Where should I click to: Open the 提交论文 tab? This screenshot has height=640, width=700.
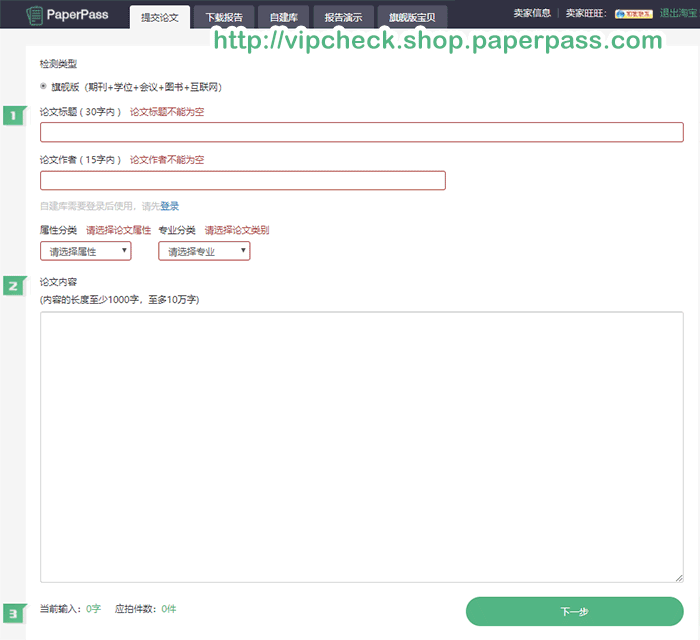160,17
